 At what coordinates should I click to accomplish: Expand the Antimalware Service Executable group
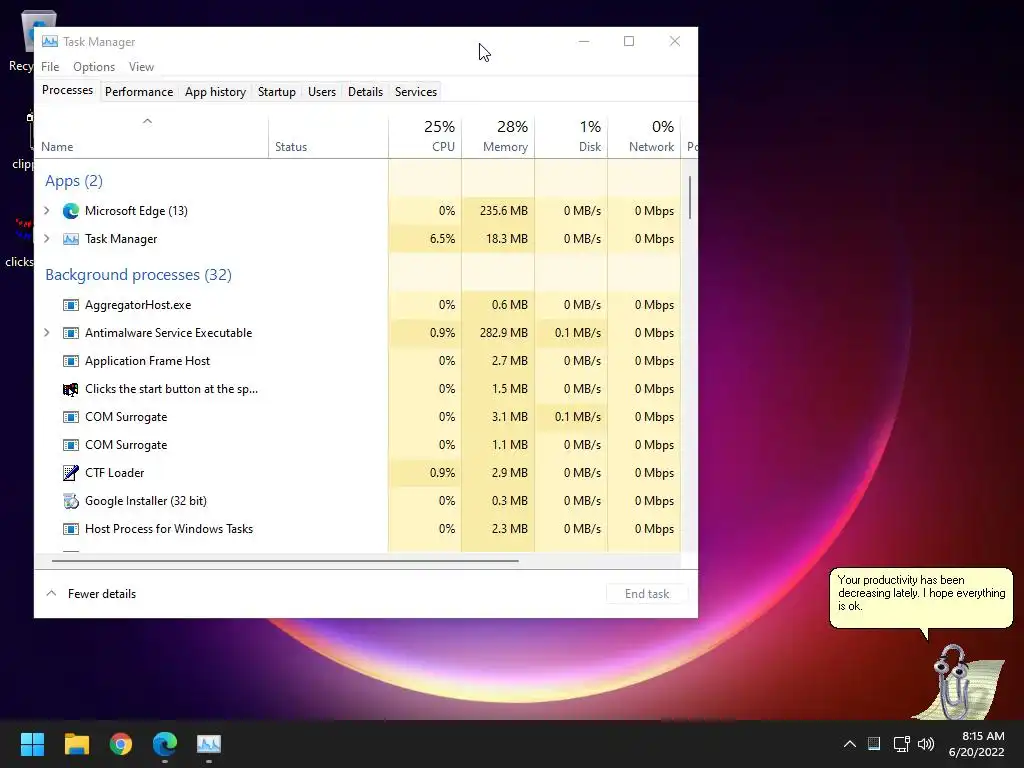point(46,333)
